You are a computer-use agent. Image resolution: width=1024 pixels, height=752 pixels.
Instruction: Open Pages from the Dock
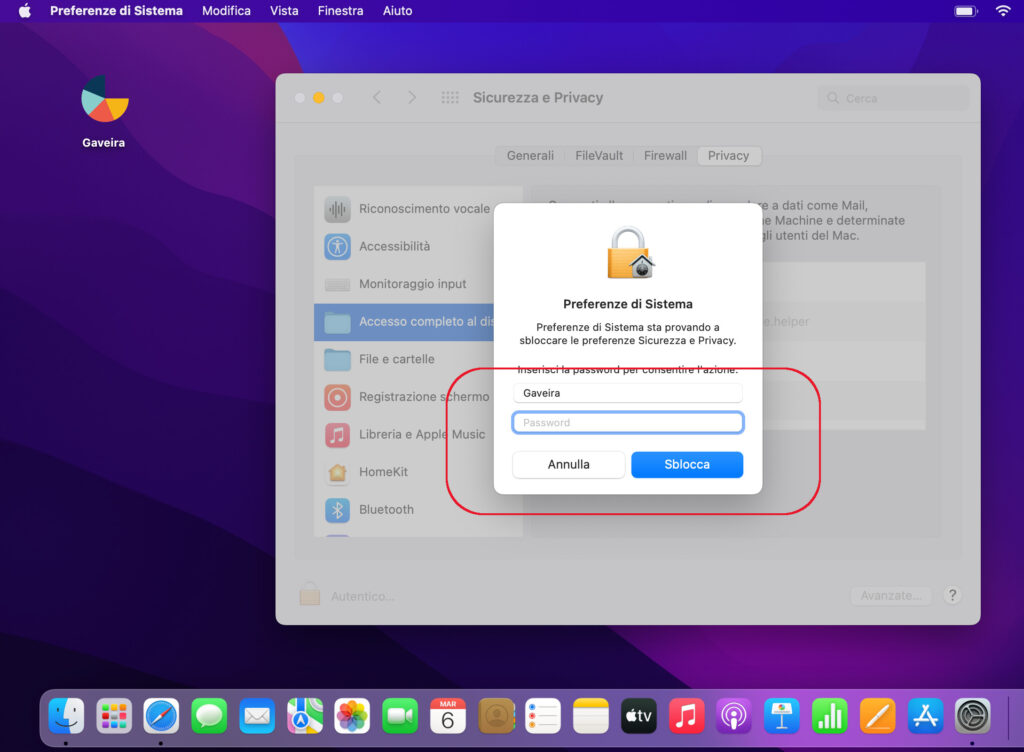(x=877, y=715)
